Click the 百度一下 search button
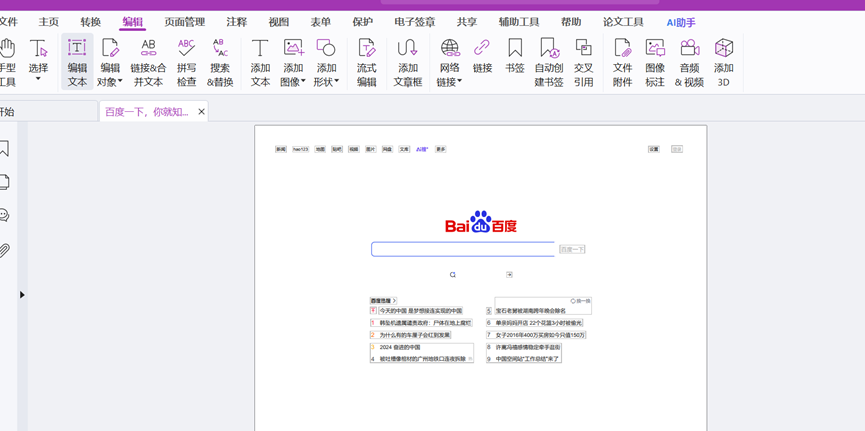 572,249
